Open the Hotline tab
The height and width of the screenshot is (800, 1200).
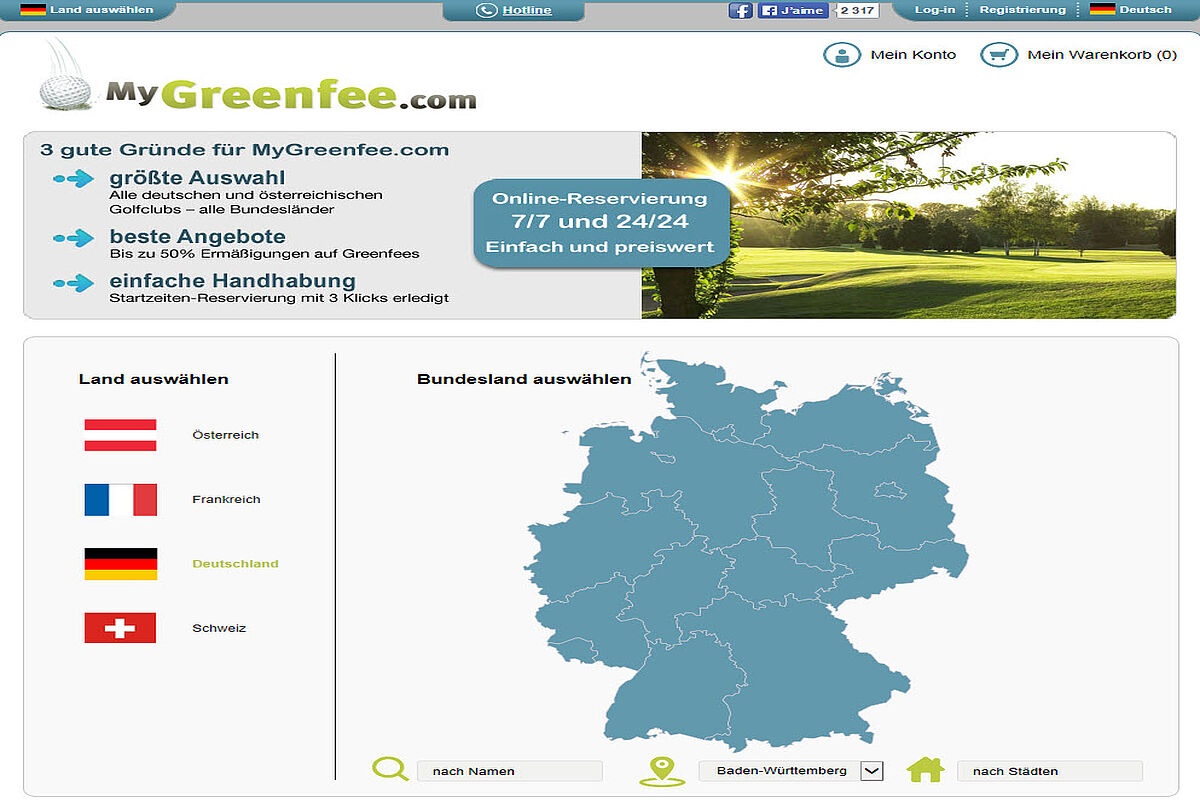pos(514,10)
